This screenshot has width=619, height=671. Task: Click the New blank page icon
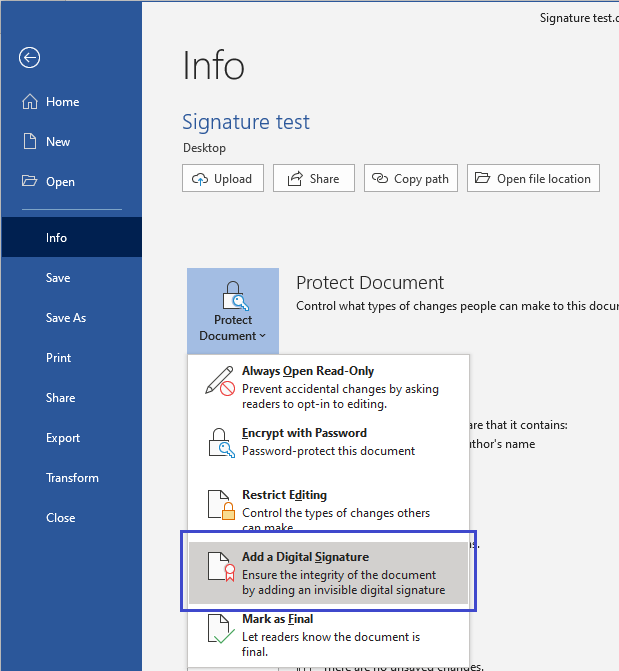[x=30, y=141]
